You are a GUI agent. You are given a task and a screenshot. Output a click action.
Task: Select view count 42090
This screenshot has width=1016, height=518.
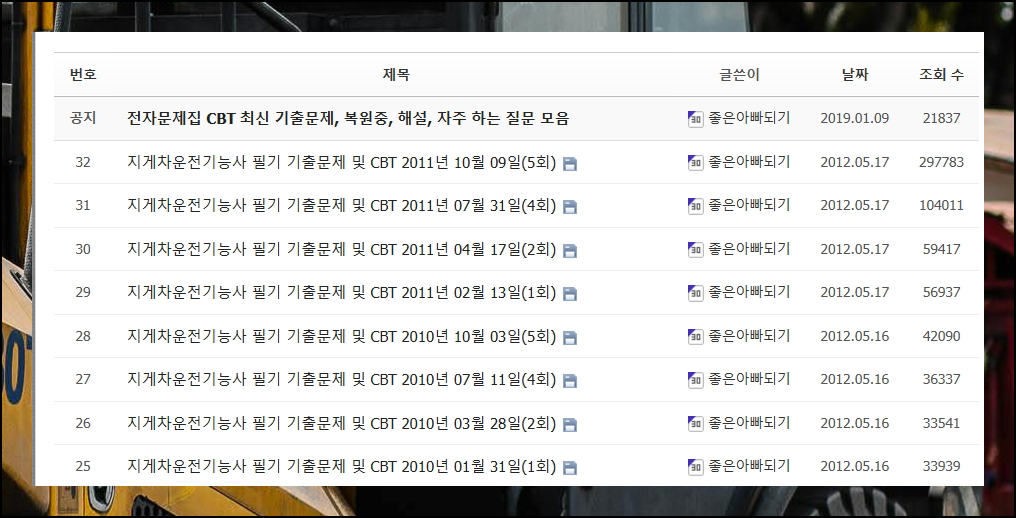[x=941, y=336]
